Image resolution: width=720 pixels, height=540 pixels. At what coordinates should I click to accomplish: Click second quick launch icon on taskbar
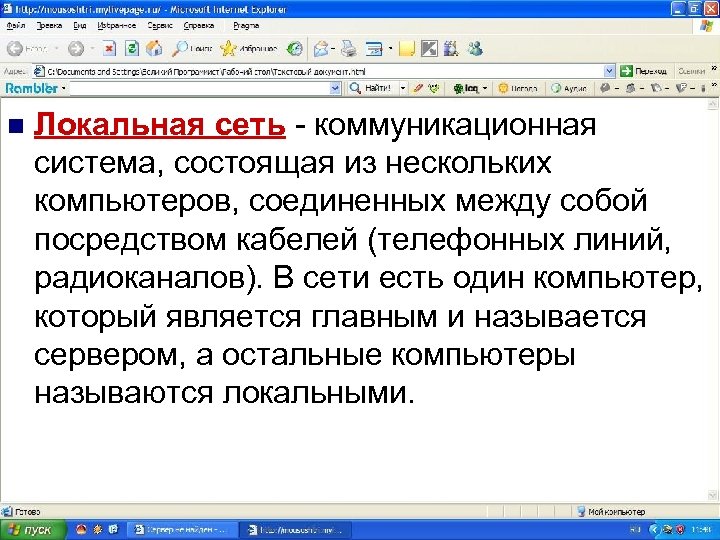click(x=97, y=530)
